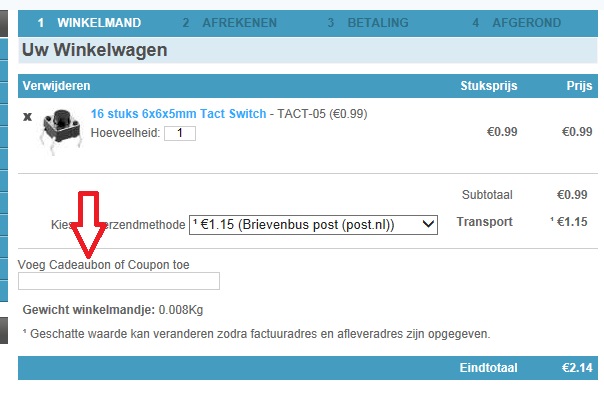Viewport: 604px width, 394px height.
Task: Go to the 2 AFREKENEN step
Action: pyautogui.click(x=230, y=23)
